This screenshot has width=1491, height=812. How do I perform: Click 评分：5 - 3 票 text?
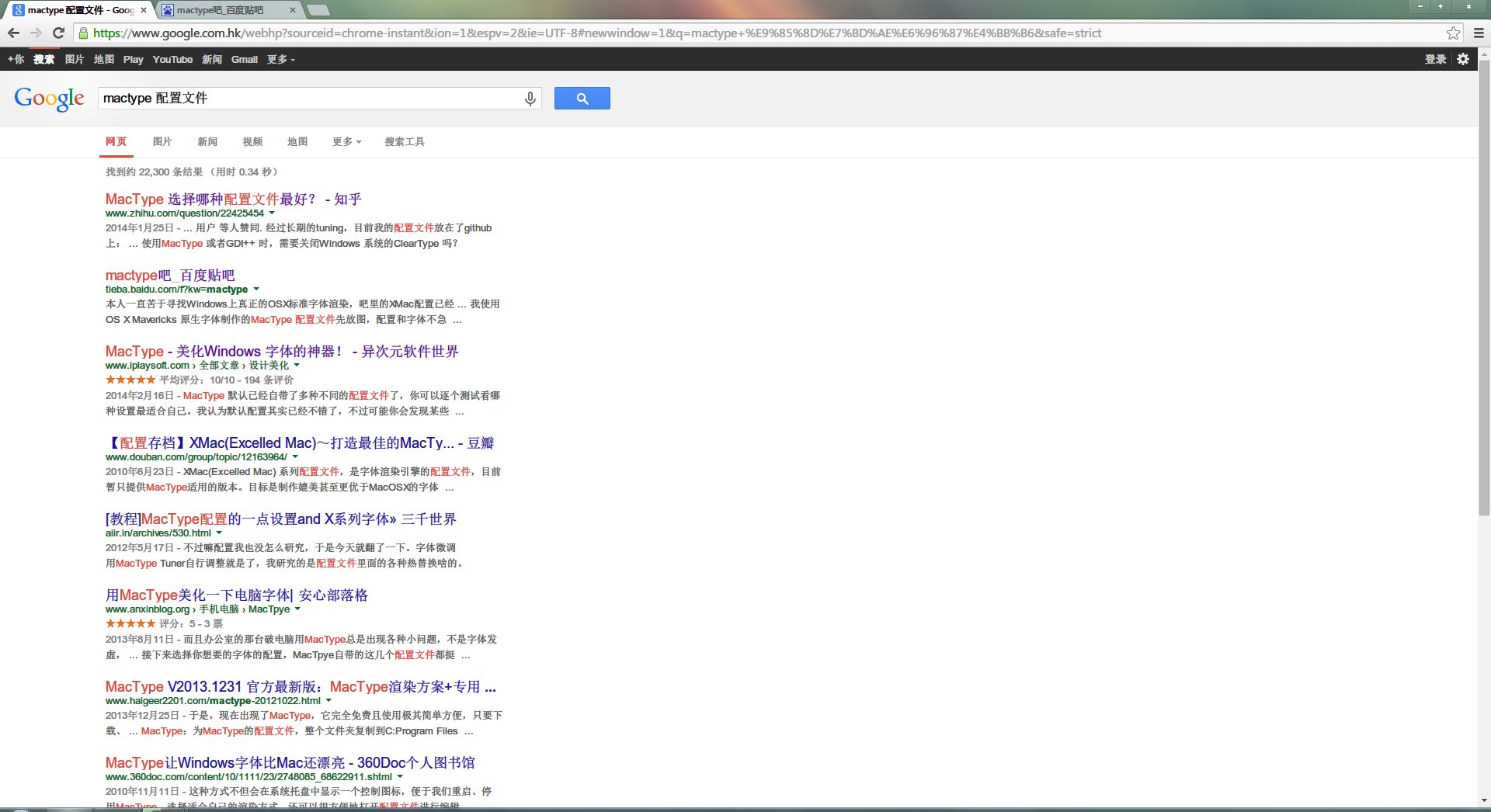pyautogui.click(x=191, y=623)
